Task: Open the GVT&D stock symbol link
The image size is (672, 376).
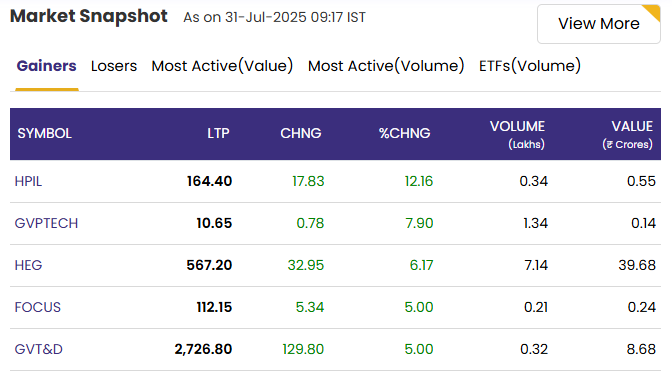Action: click(x=39, y=349)
